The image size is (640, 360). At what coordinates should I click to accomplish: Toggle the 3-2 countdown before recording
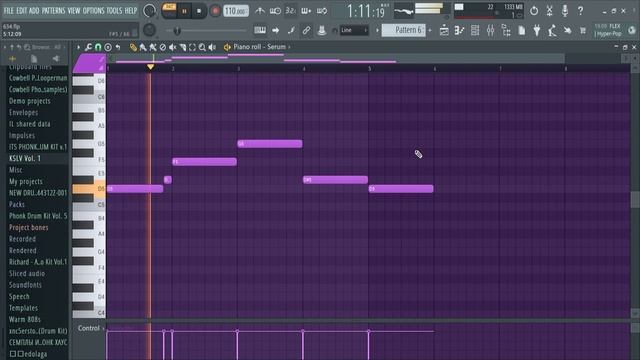[291, 11]
